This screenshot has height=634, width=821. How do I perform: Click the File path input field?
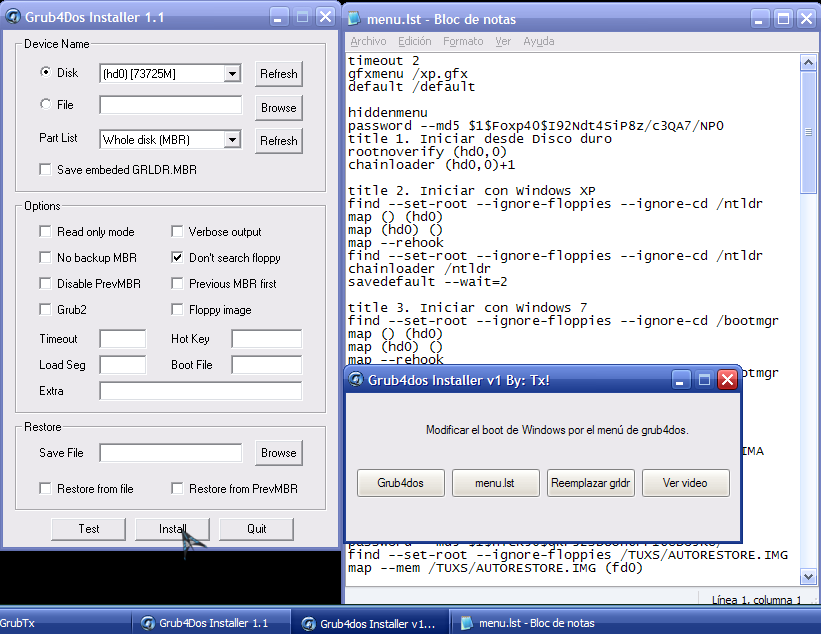coord(171,105)
